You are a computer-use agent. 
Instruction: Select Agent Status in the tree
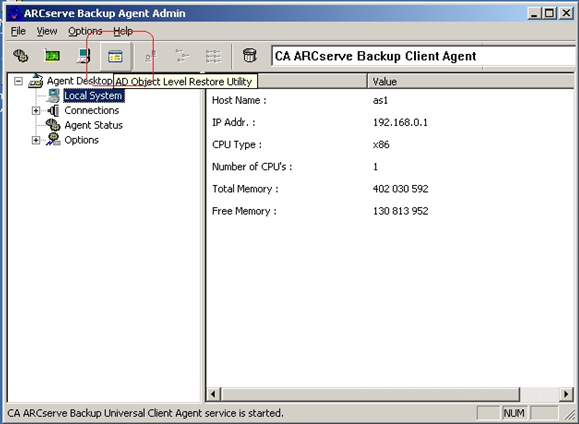pos(93,125)
